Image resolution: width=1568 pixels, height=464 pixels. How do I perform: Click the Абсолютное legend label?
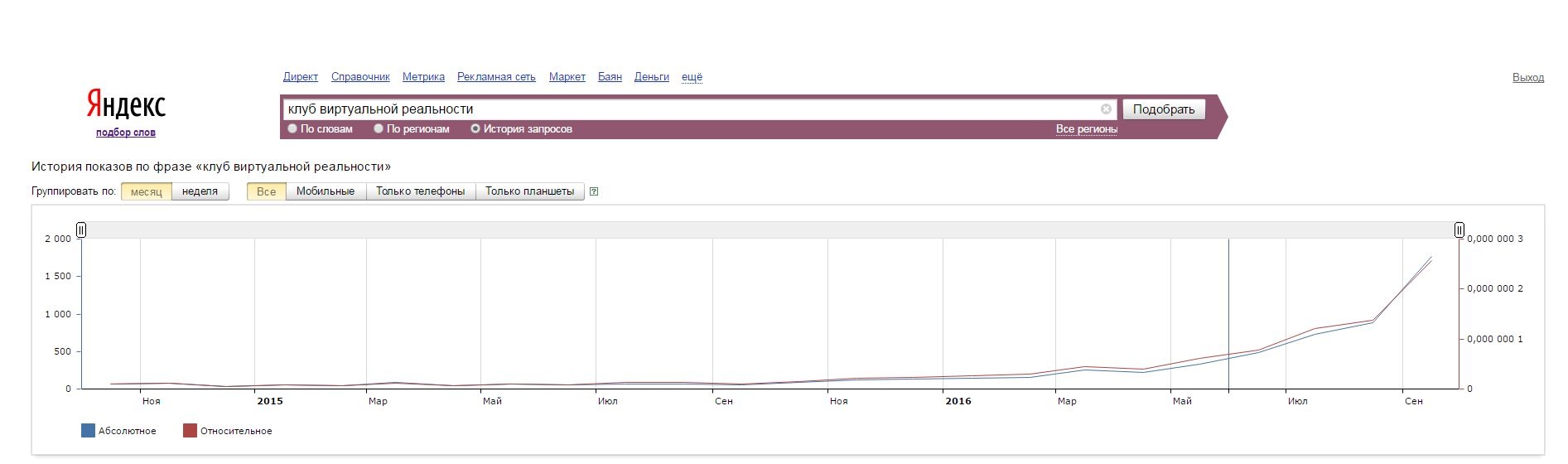pos(128,431)
